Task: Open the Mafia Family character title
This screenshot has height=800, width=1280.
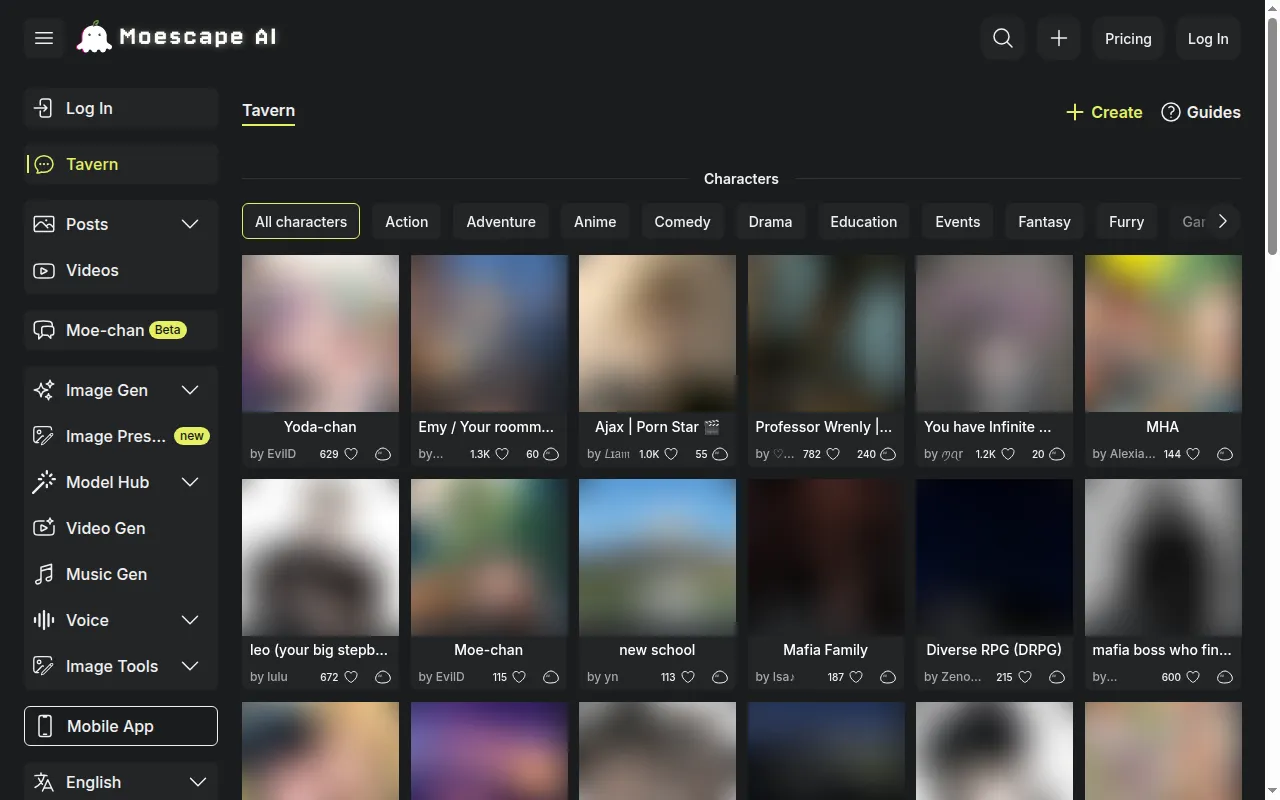Action: pos(825,650)
